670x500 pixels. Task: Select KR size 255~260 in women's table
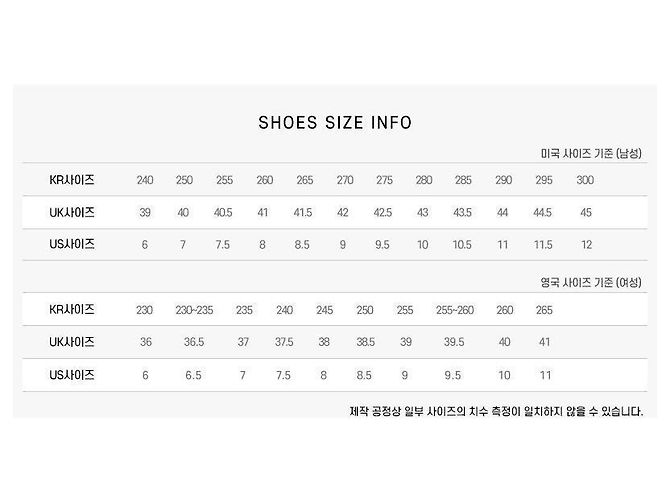[455, 310]
